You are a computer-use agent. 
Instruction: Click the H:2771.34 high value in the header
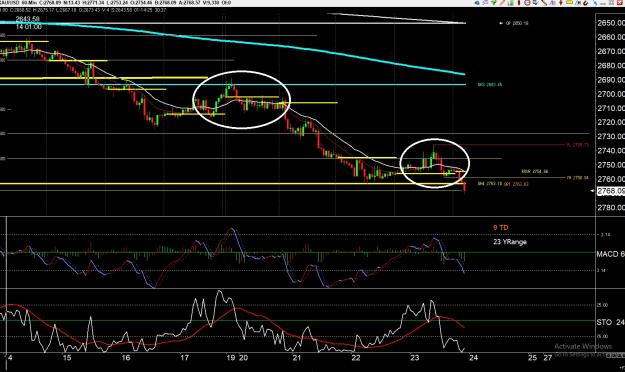point(93,3)
